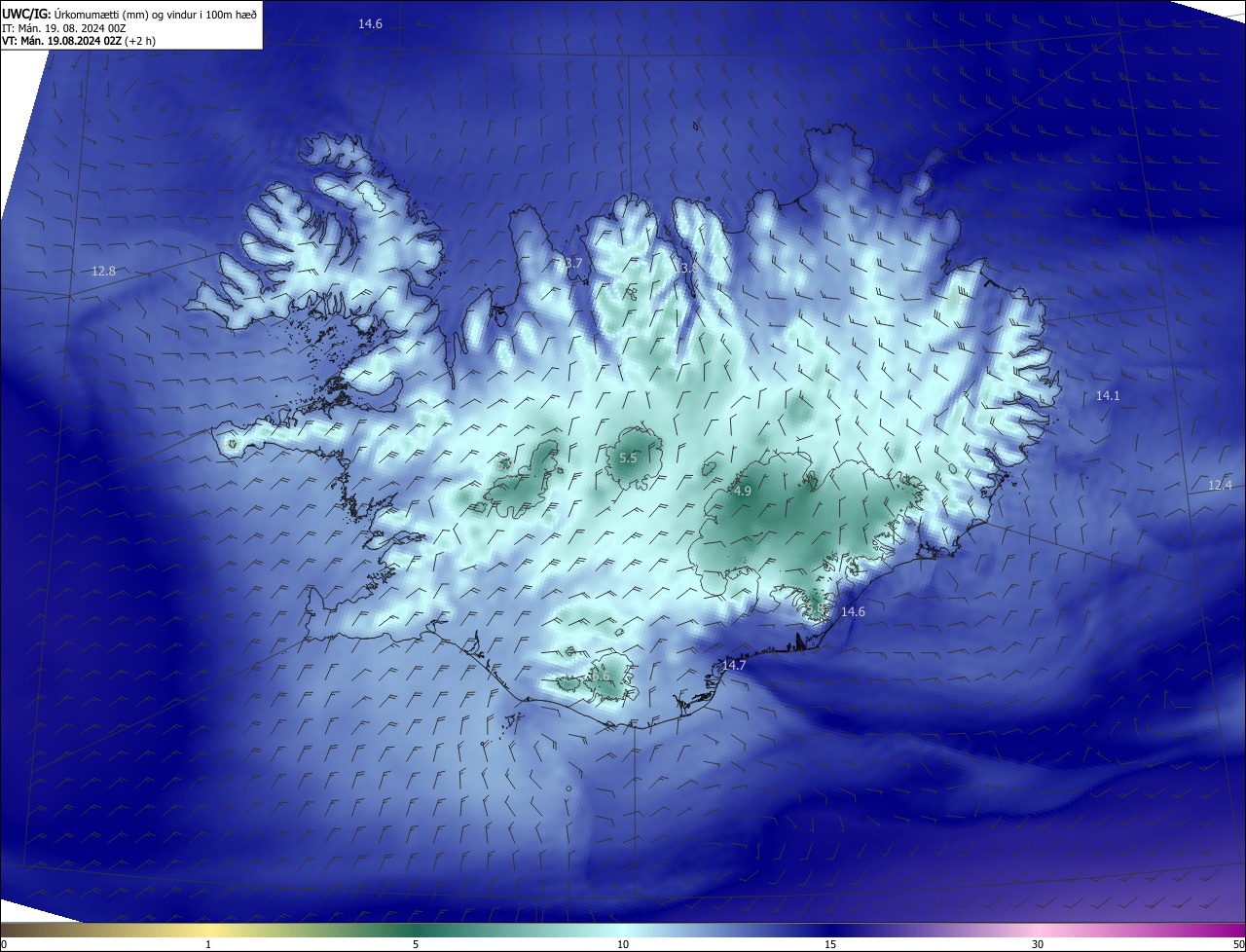
Task: Click the title line "Úrkomumætti (mm) og vindur í 100m hæð"
Action: pyautogui.click(x=155, y=14)
